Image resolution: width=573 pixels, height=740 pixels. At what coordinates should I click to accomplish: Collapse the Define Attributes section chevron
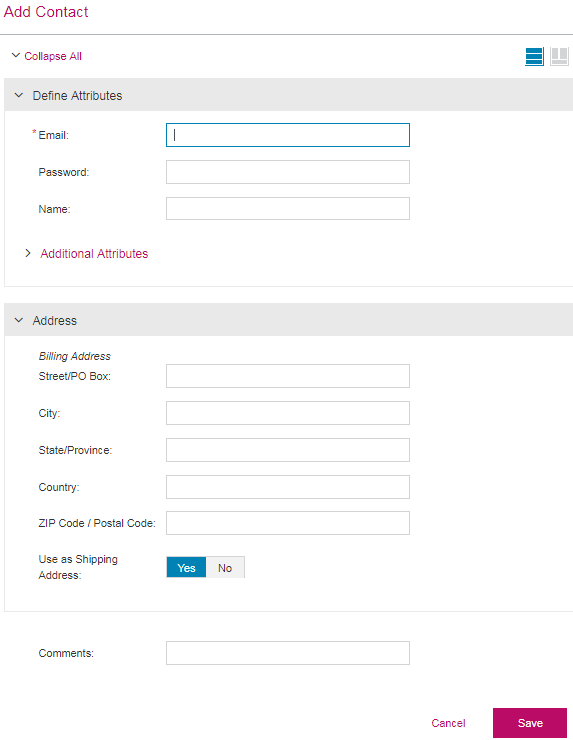coord(19,95)
